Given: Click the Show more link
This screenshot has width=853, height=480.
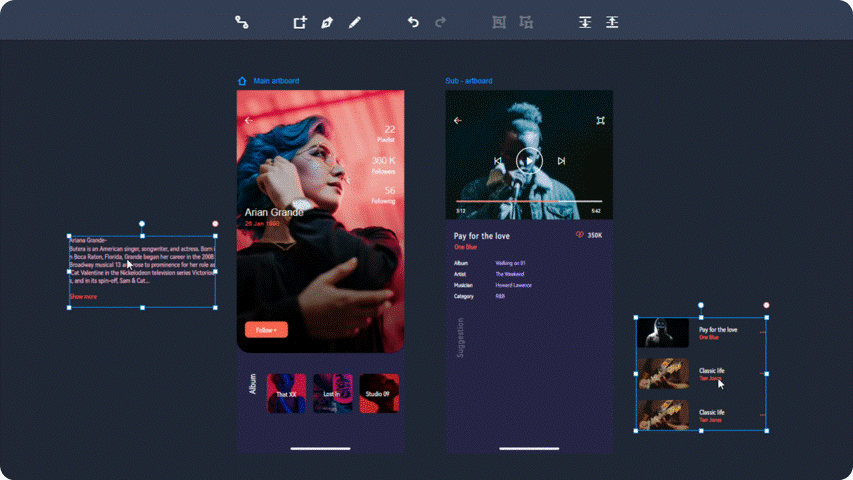Looking at the screenshot, I should click(83, 297).
